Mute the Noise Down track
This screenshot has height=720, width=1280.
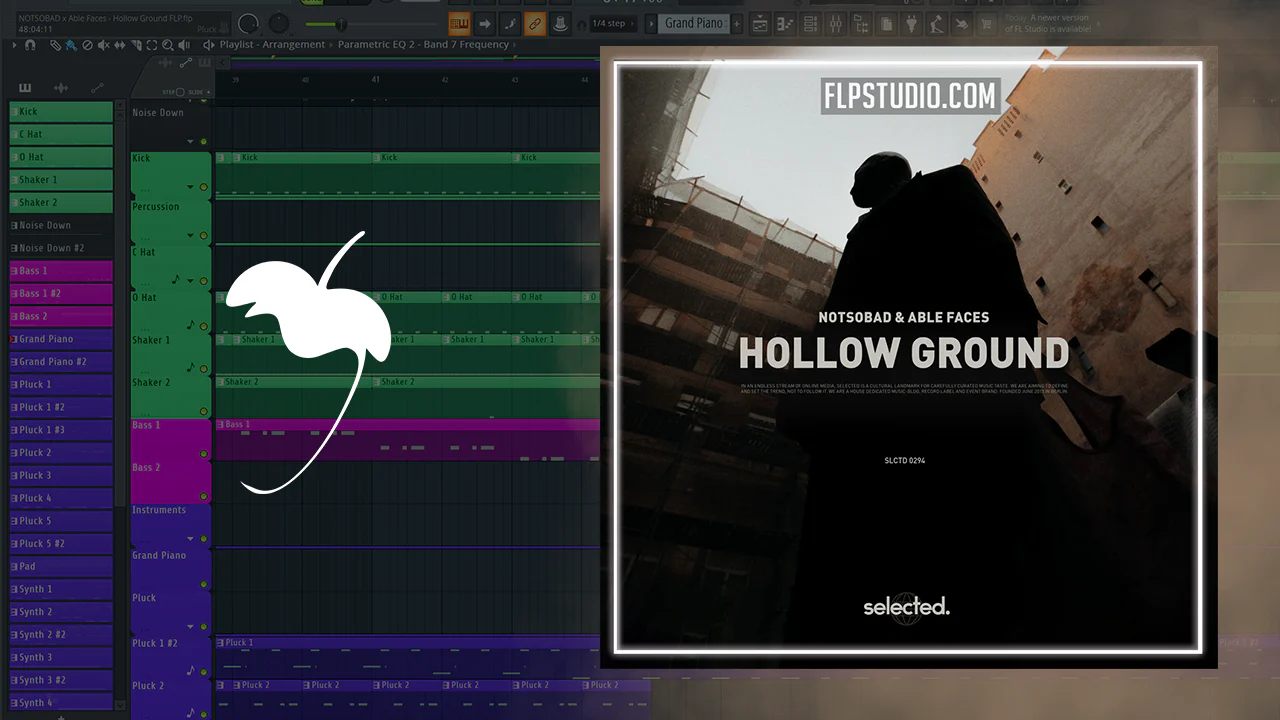pos(204,142)
